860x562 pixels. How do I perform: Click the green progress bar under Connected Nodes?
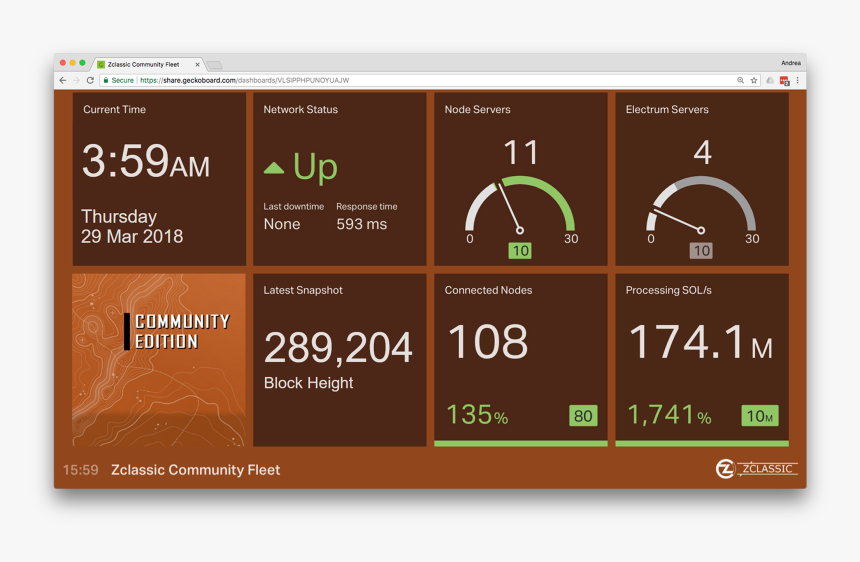point(520,444)
